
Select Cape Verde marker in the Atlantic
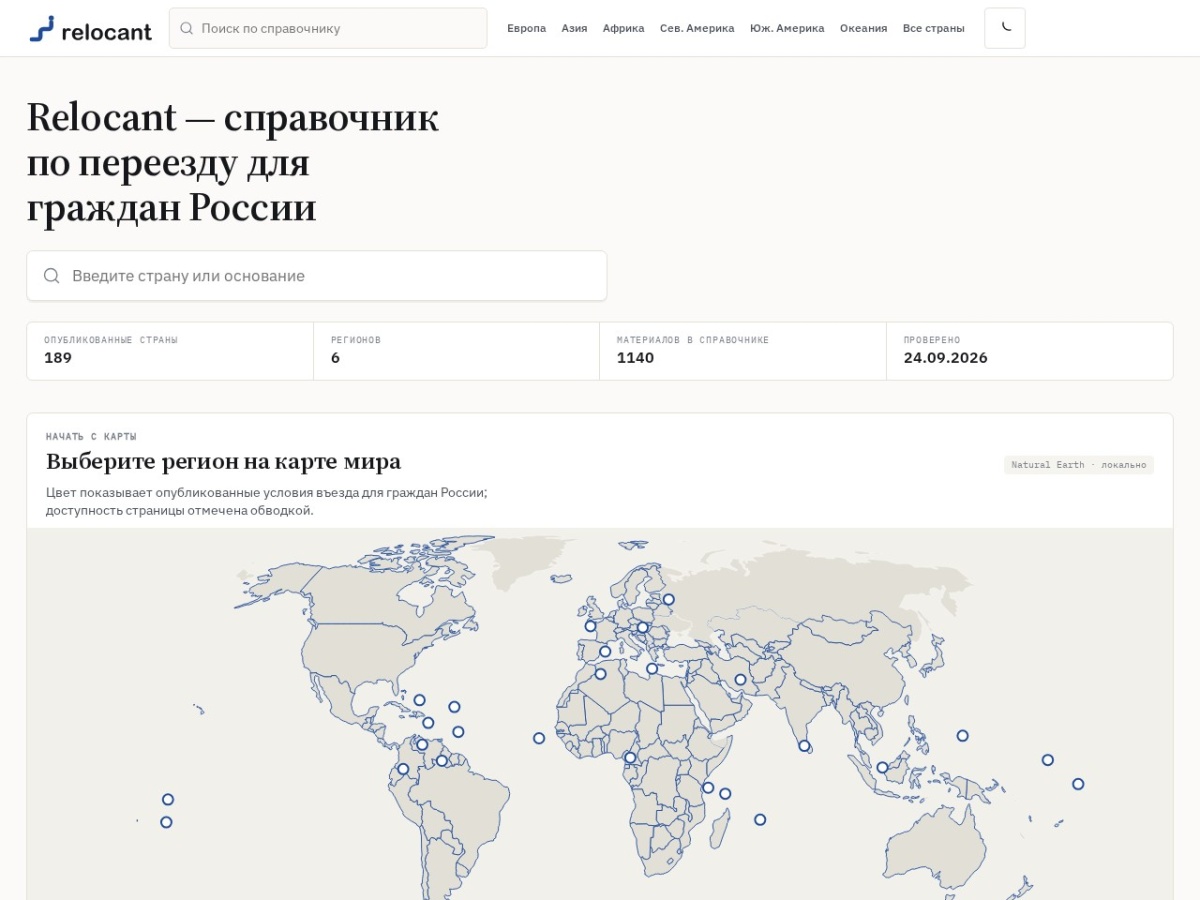click(539, 738)
